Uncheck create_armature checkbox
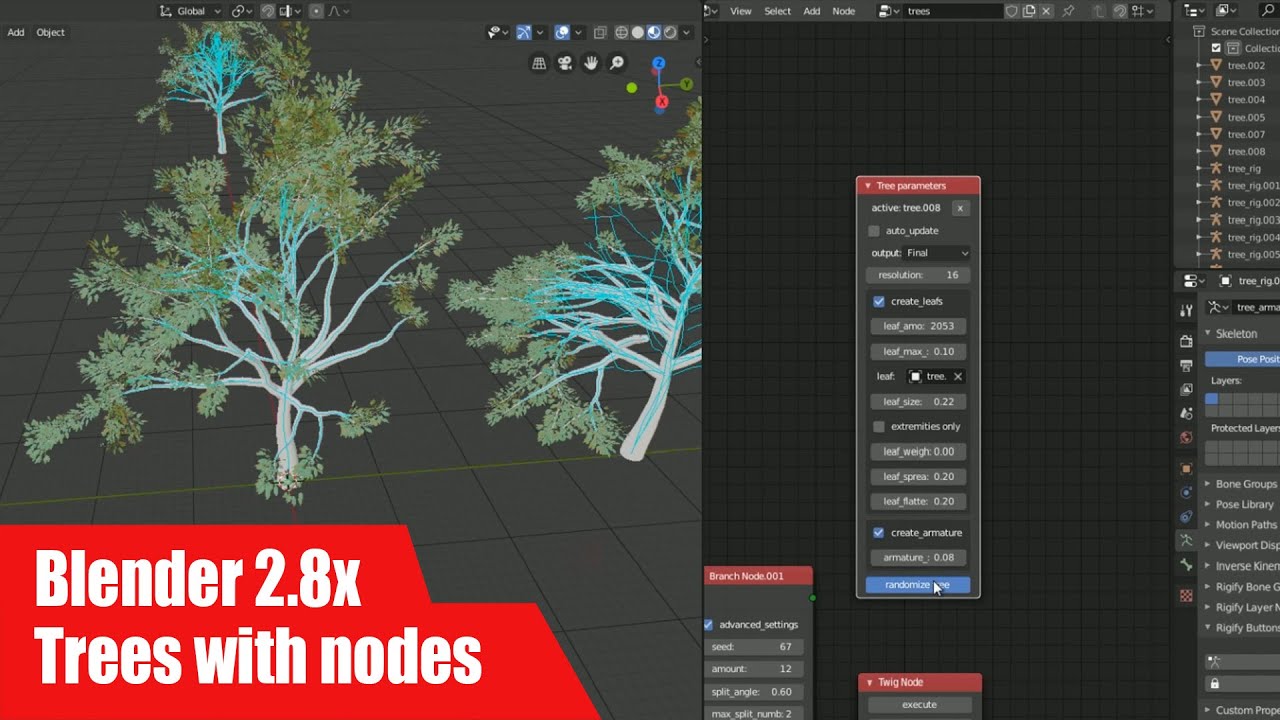This screenshot has width=1280, height=720. (x=879, y=533)
